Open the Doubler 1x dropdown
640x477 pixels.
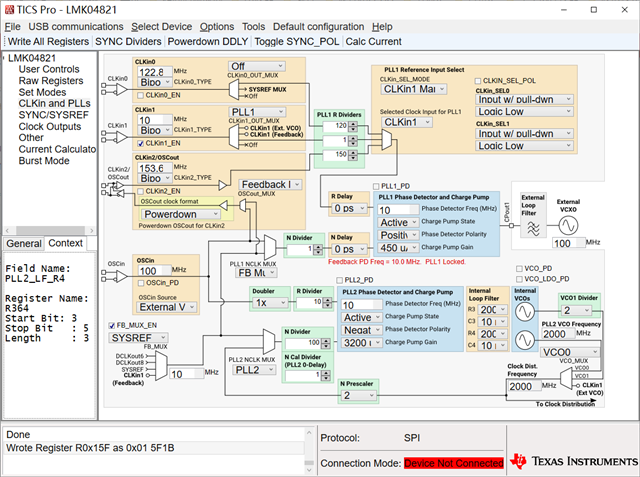point(269,303)
